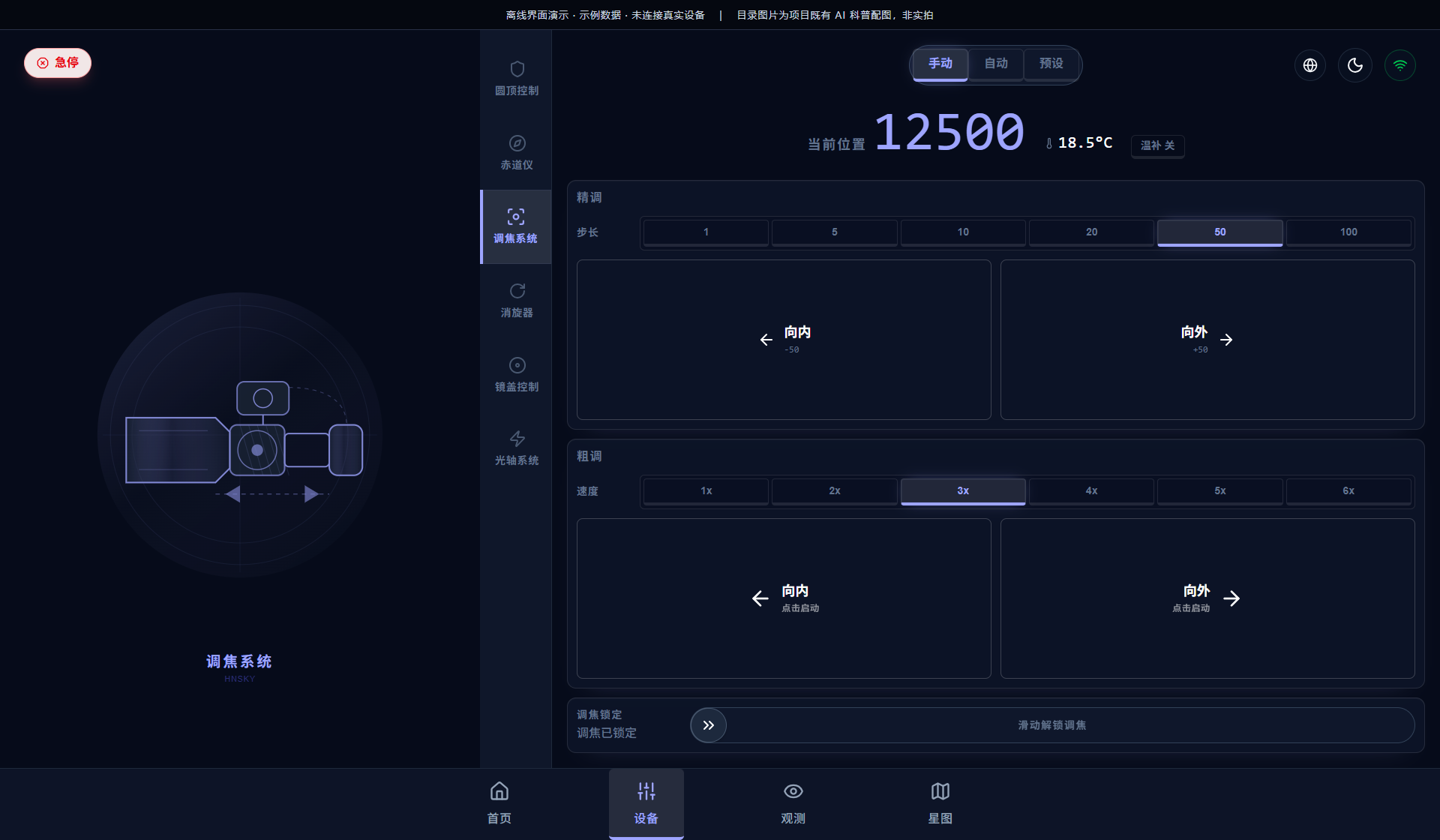The width and height of the screenshot is (1440, 840).
Task: Select fine step size 50
Action: pyautogui.click(x=1220, y=232)
